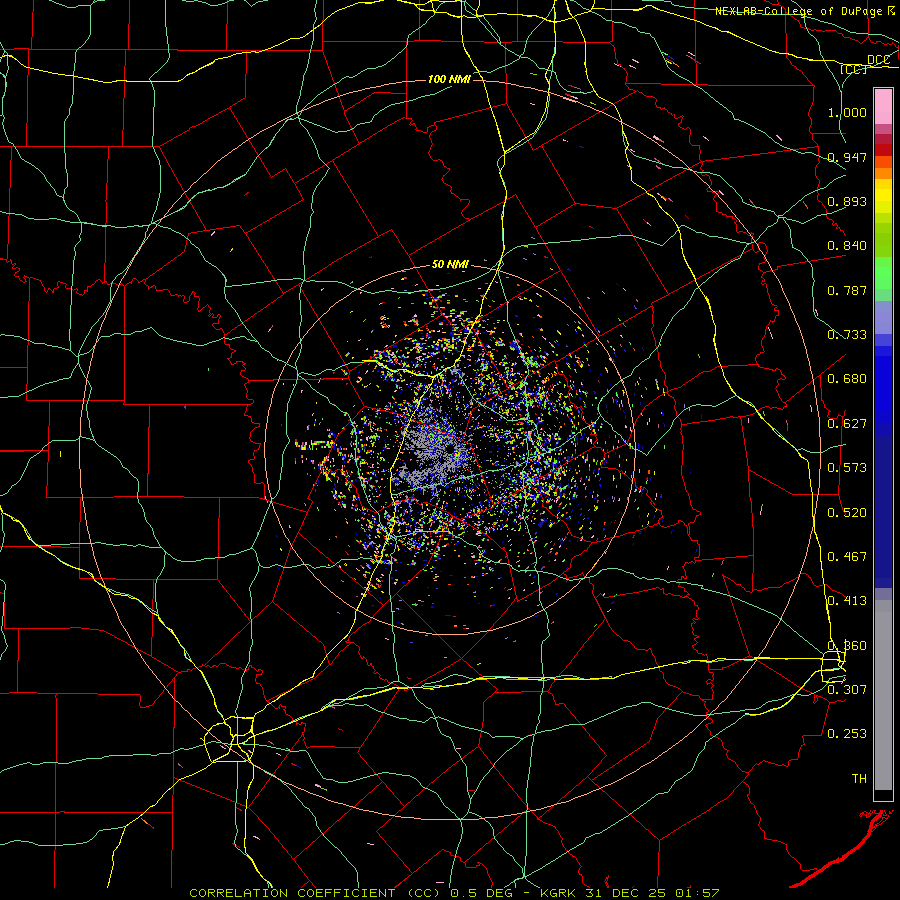Viewport: 900px width, 900px height.
Task: Click the 0.307 color scale value
Action: click(x=847, y=689)
